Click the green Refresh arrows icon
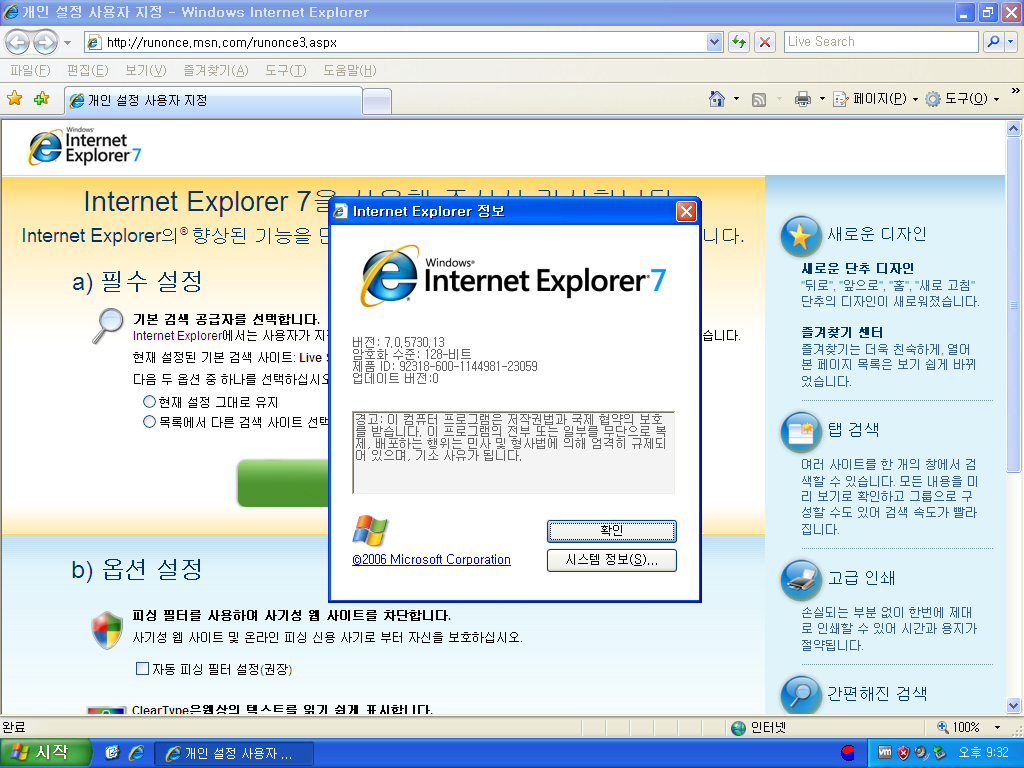This screenshot has height=768, width=1024. [739, 42]
